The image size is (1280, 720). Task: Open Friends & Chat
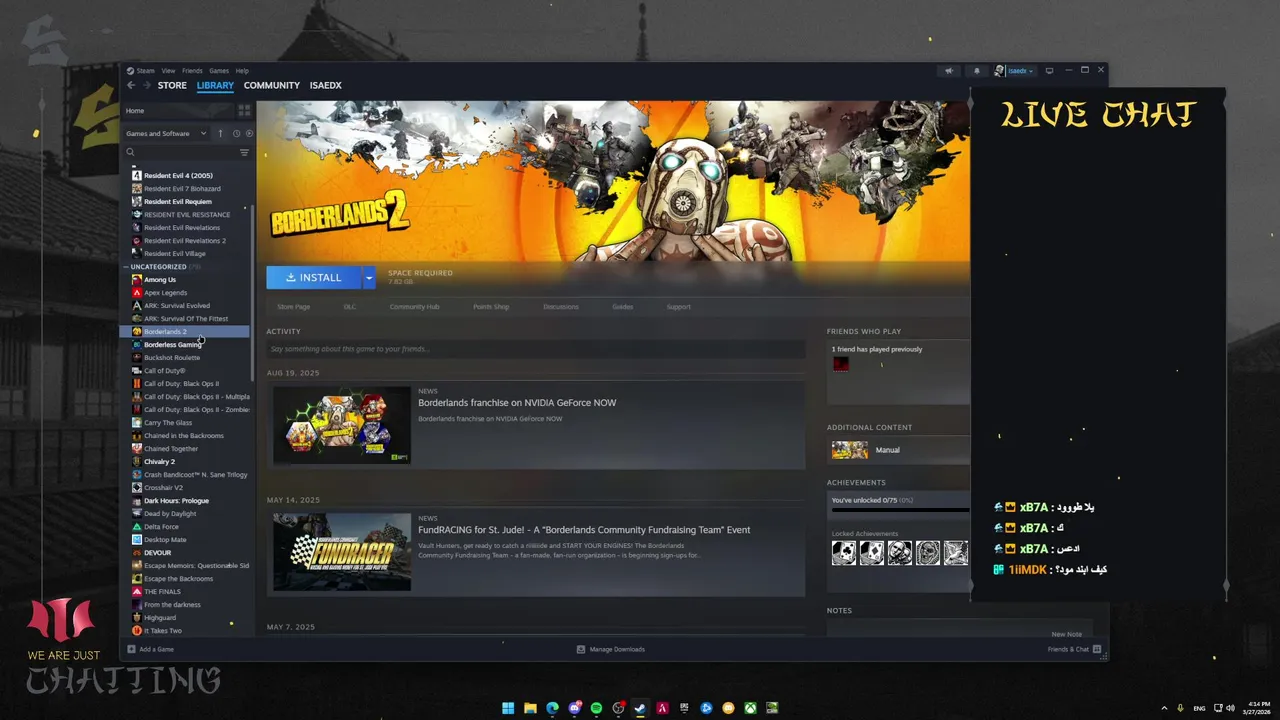(x=1074, y=649)
